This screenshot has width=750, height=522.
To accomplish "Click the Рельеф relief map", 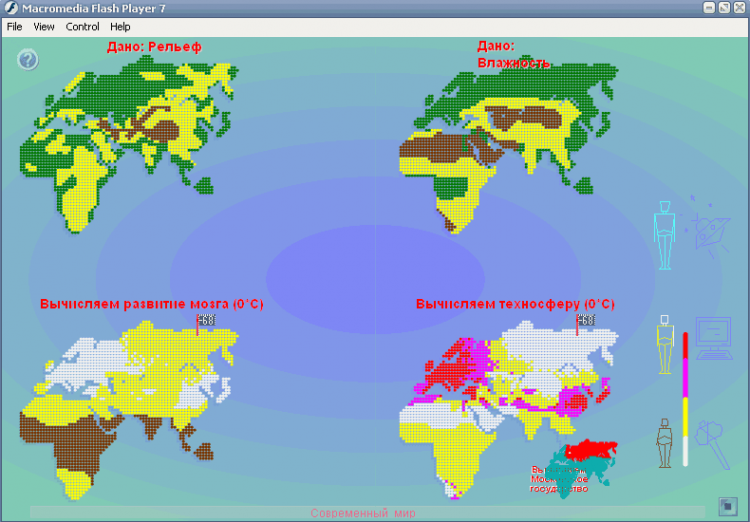I will [x=129, y=144].
